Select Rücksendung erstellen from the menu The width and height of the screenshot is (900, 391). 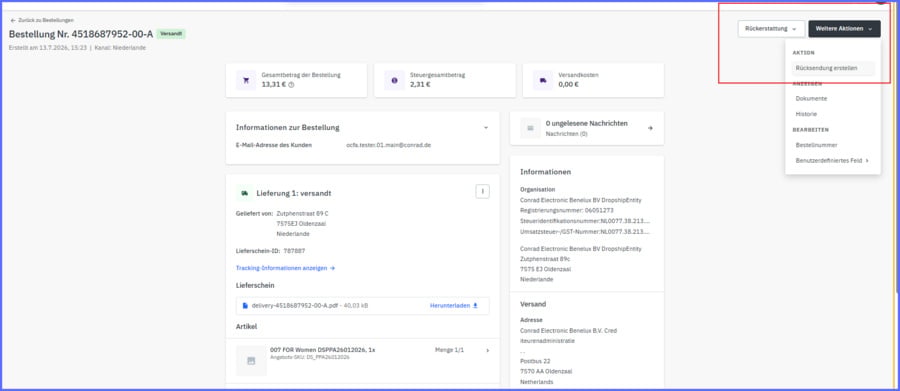(x=832, y=68)
